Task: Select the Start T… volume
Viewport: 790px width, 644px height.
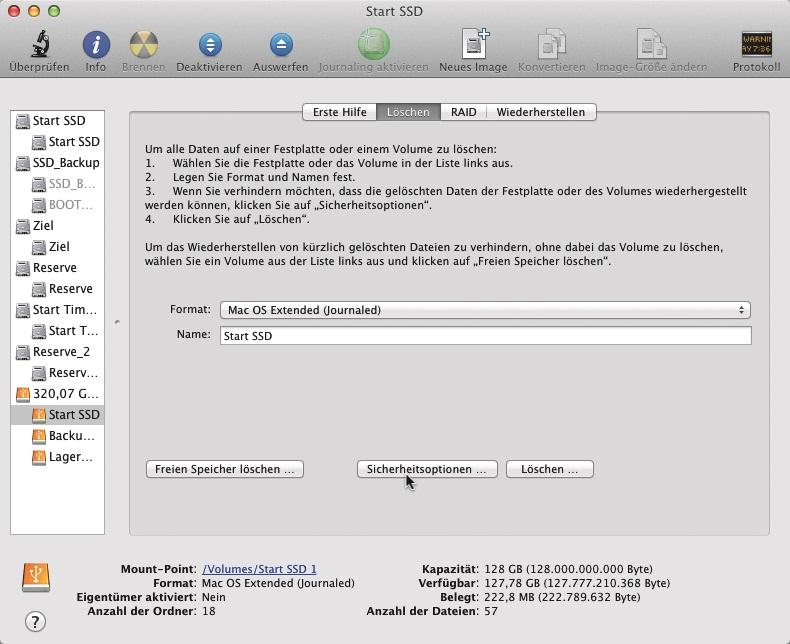Action: (x=57, y=331)
